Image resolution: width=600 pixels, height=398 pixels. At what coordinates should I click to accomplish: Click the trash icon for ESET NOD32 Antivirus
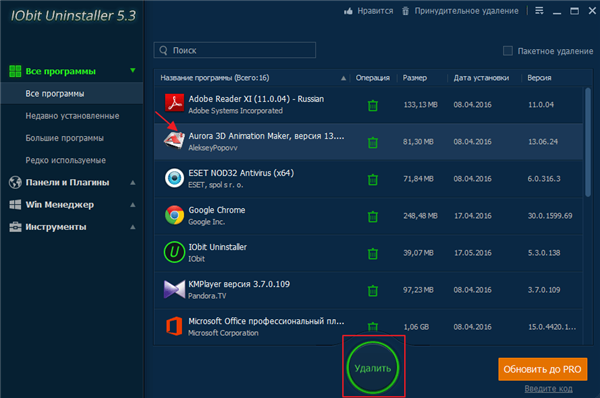(x=373, y=179)
